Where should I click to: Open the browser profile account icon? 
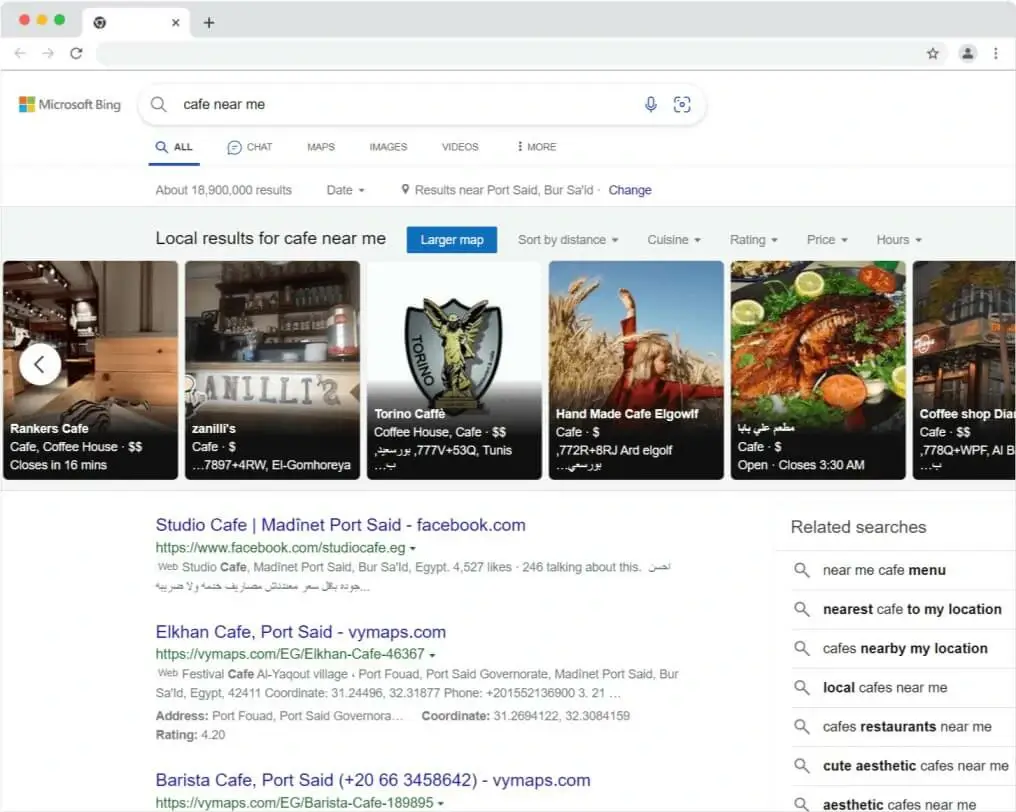(967, 53)
